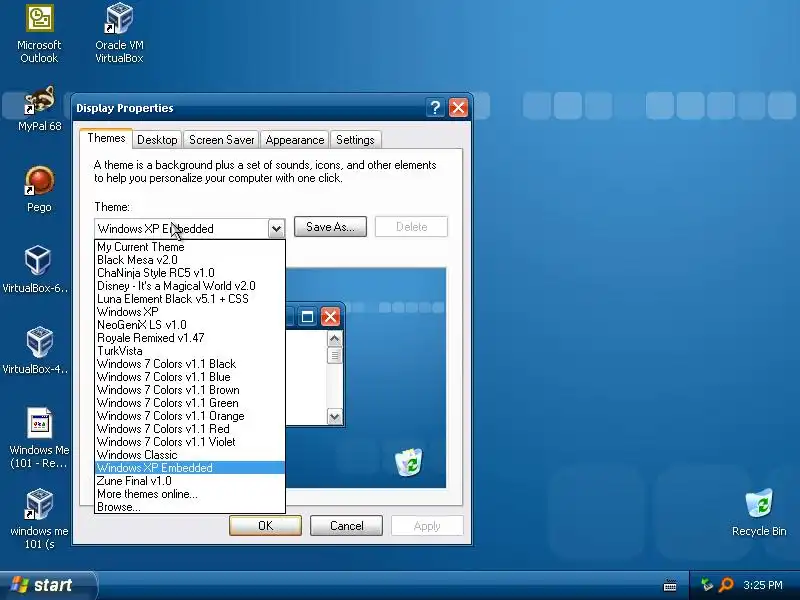Click the 3:25 PM taskbar clock
The width and height of the screenshot is (800, 600).
763,585
